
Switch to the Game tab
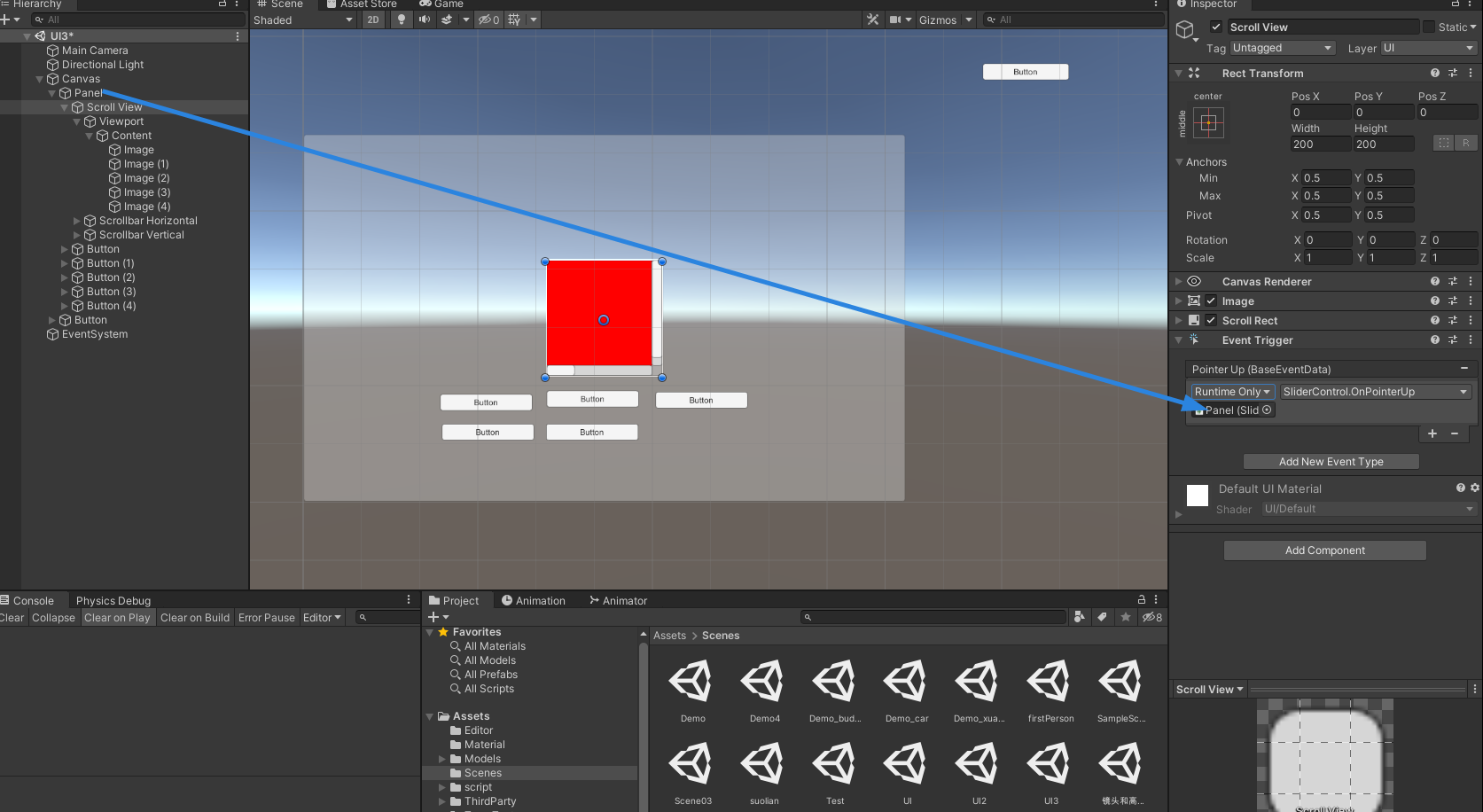coord(441,4)
